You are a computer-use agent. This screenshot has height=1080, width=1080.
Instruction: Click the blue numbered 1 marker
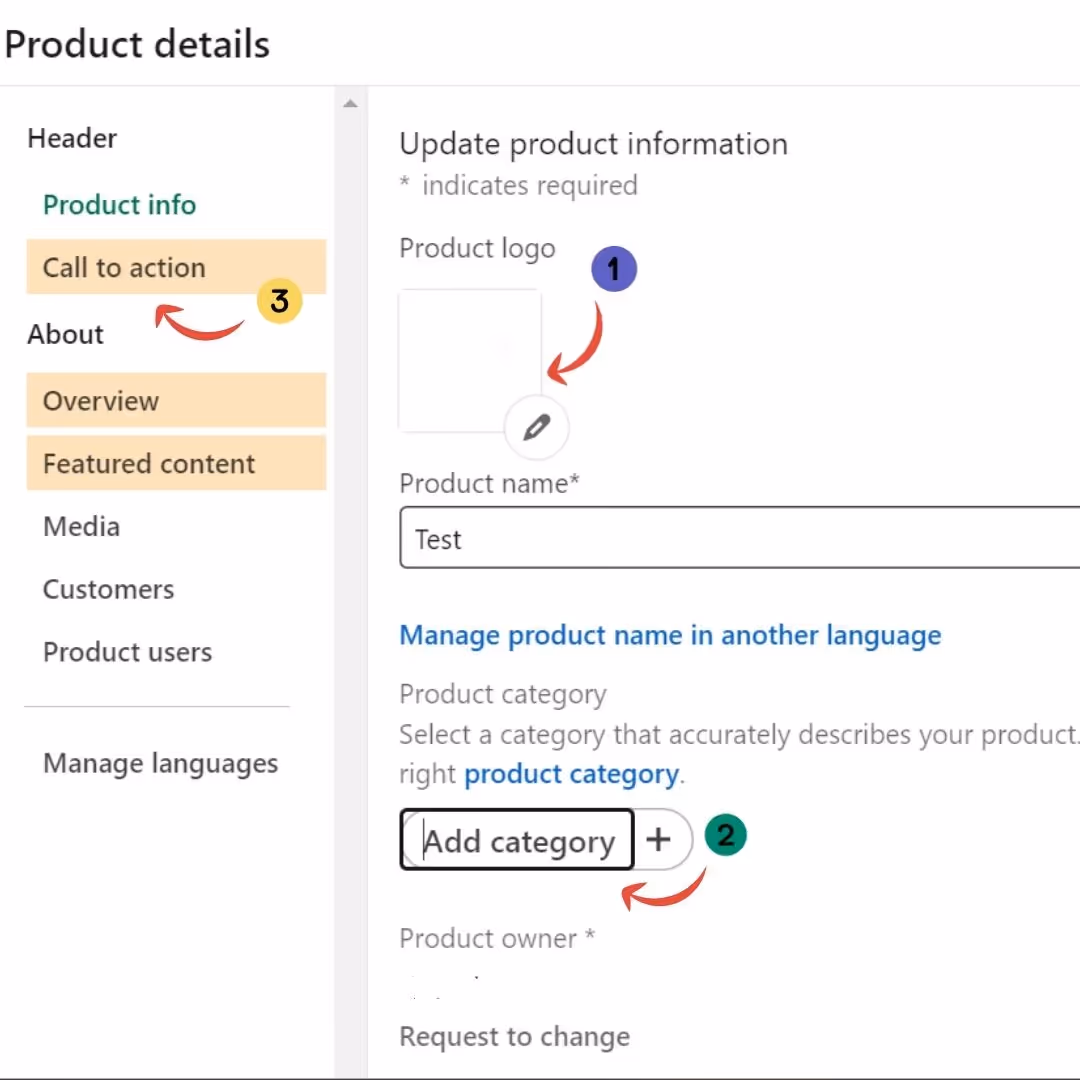click(x=614, y=269)
